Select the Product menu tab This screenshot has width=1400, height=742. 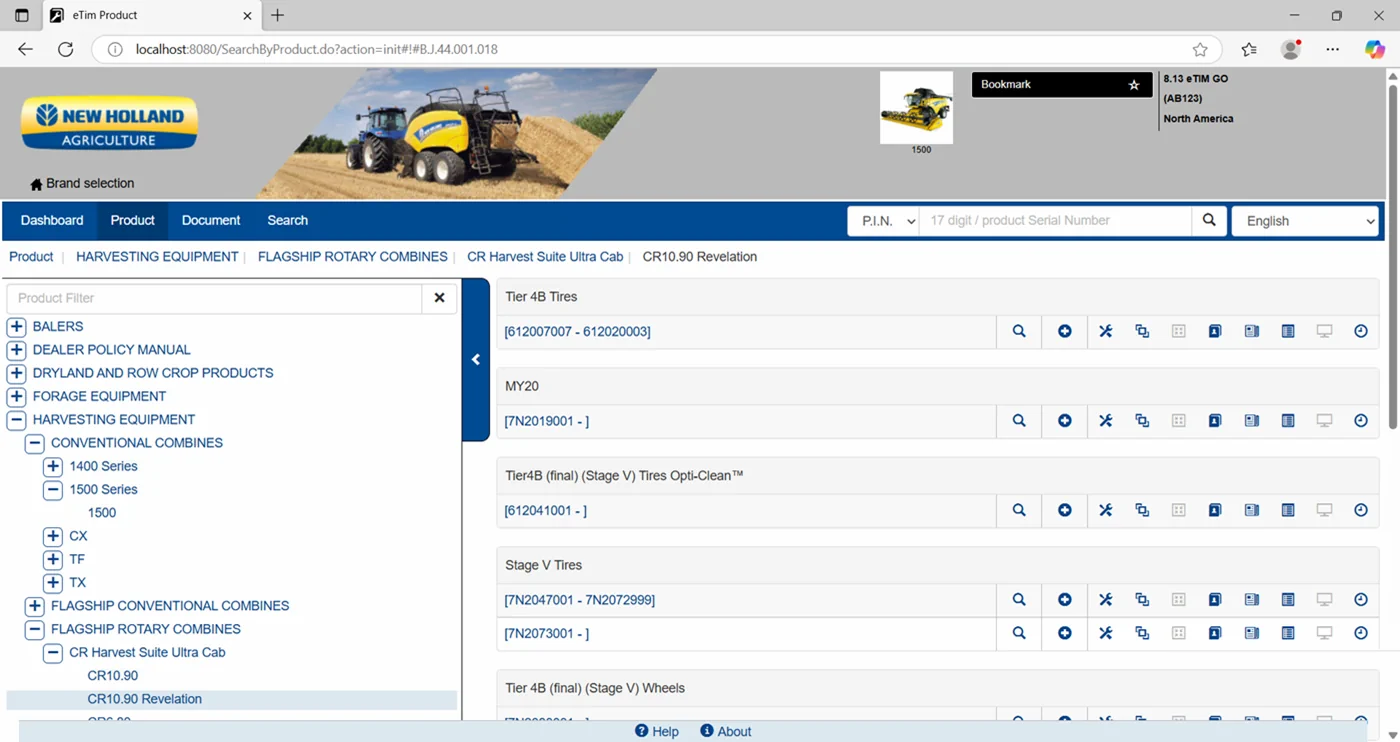[x=132, y=220]
